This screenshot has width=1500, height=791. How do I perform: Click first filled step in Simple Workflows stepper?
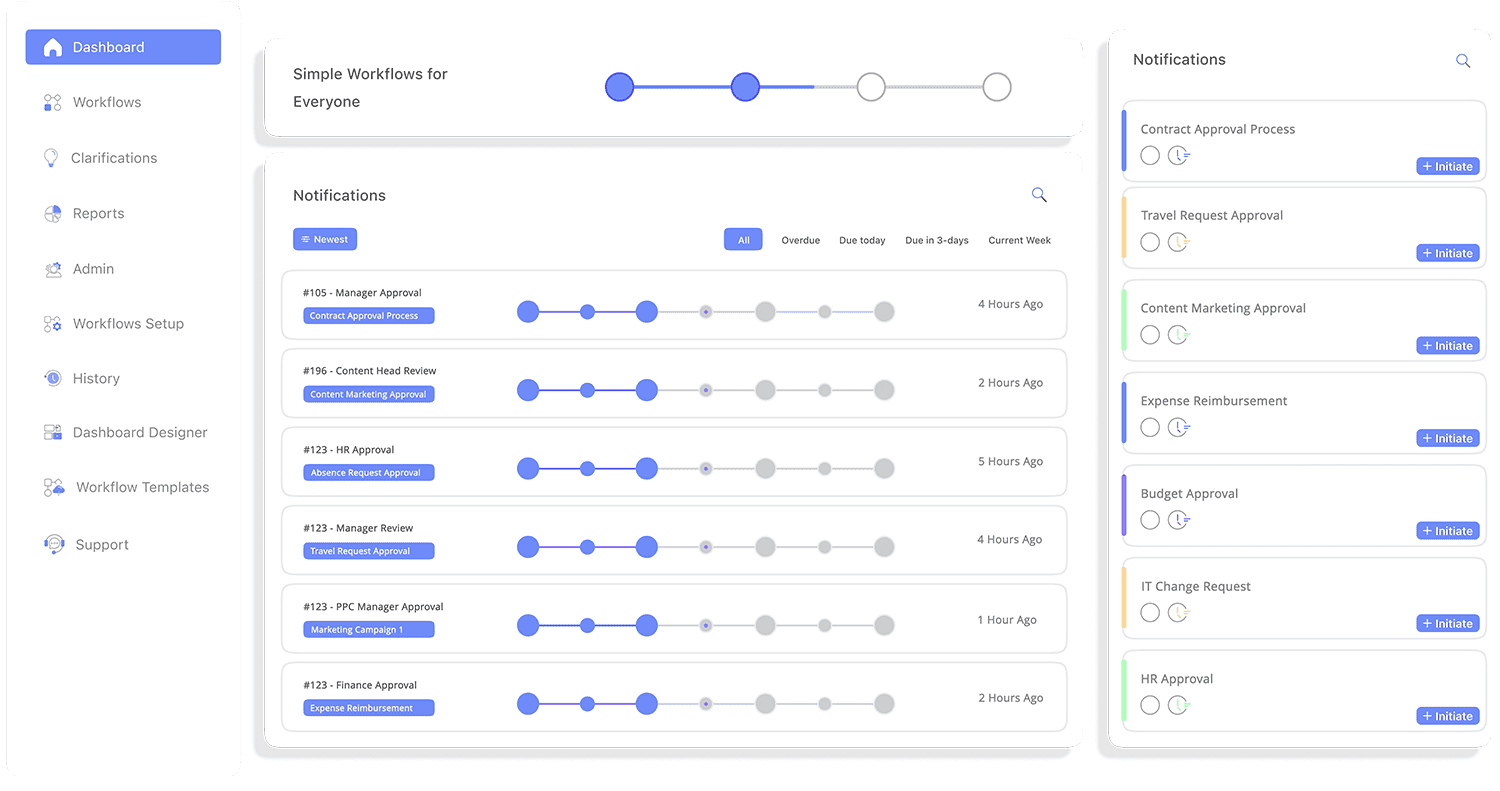click(620, 87)
